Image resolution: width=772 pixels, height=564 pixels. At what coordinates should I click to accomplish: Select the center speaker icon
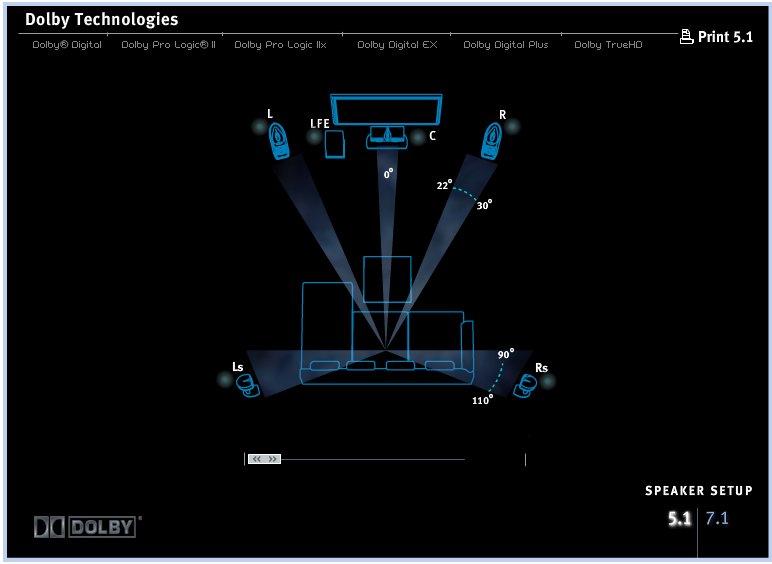click(x=387, y=137)
